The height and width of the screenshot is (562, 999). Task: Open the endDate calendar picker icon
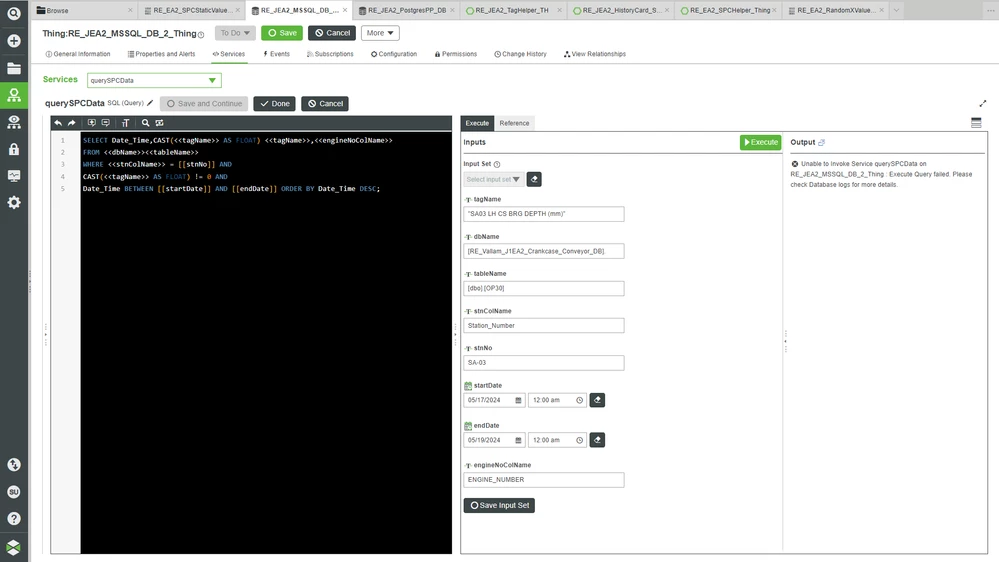click(518, 440)
